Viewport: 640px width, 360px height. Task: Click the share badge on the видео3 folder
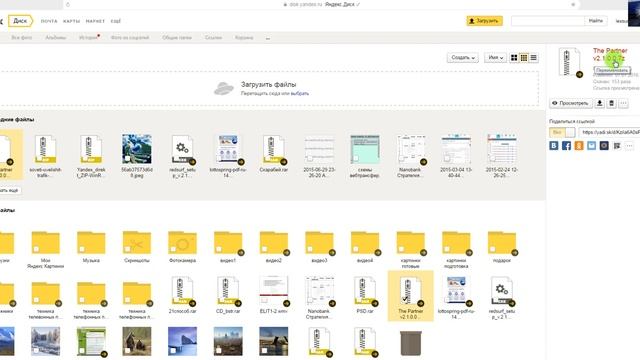[x=332, y=253]
